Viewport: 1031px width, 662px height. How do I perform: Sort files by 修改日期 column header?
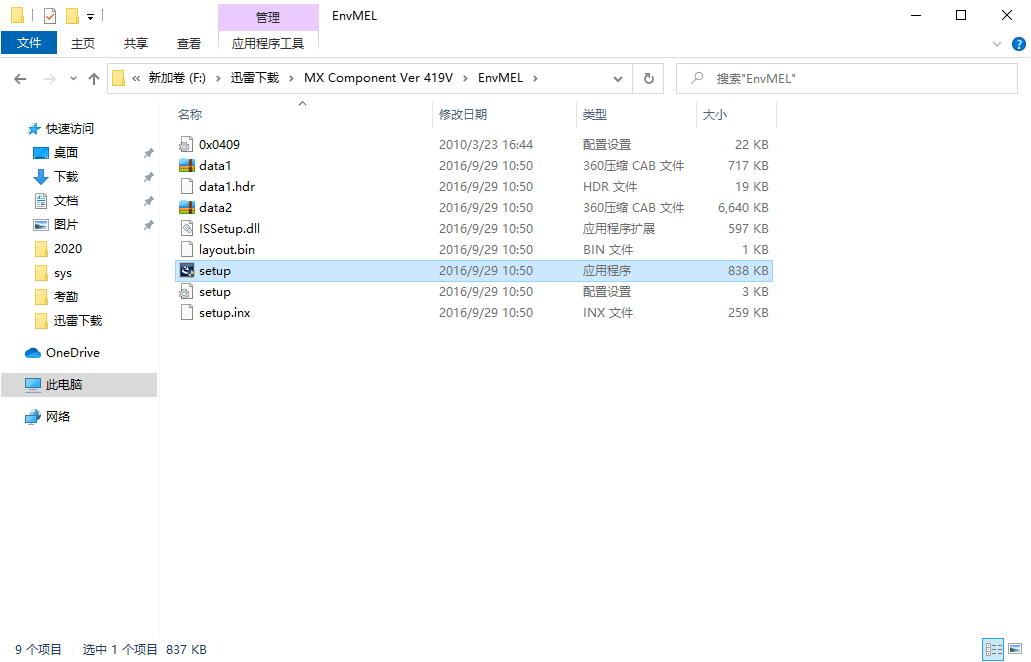463,115
